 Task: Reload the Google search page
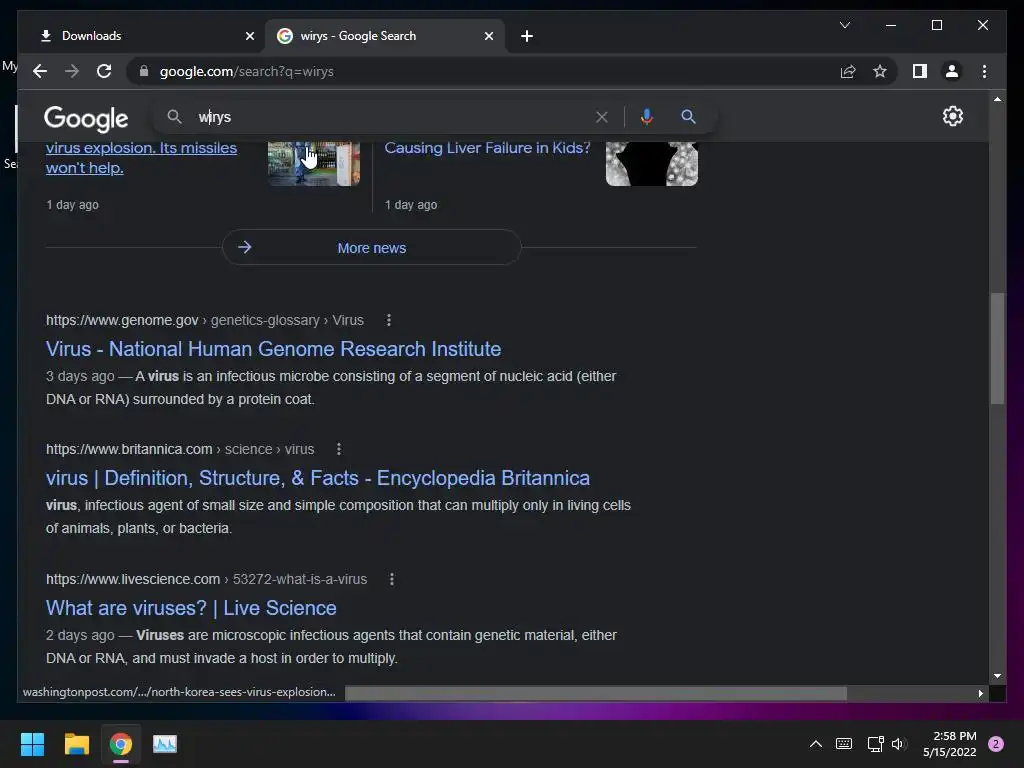(104, 71)
